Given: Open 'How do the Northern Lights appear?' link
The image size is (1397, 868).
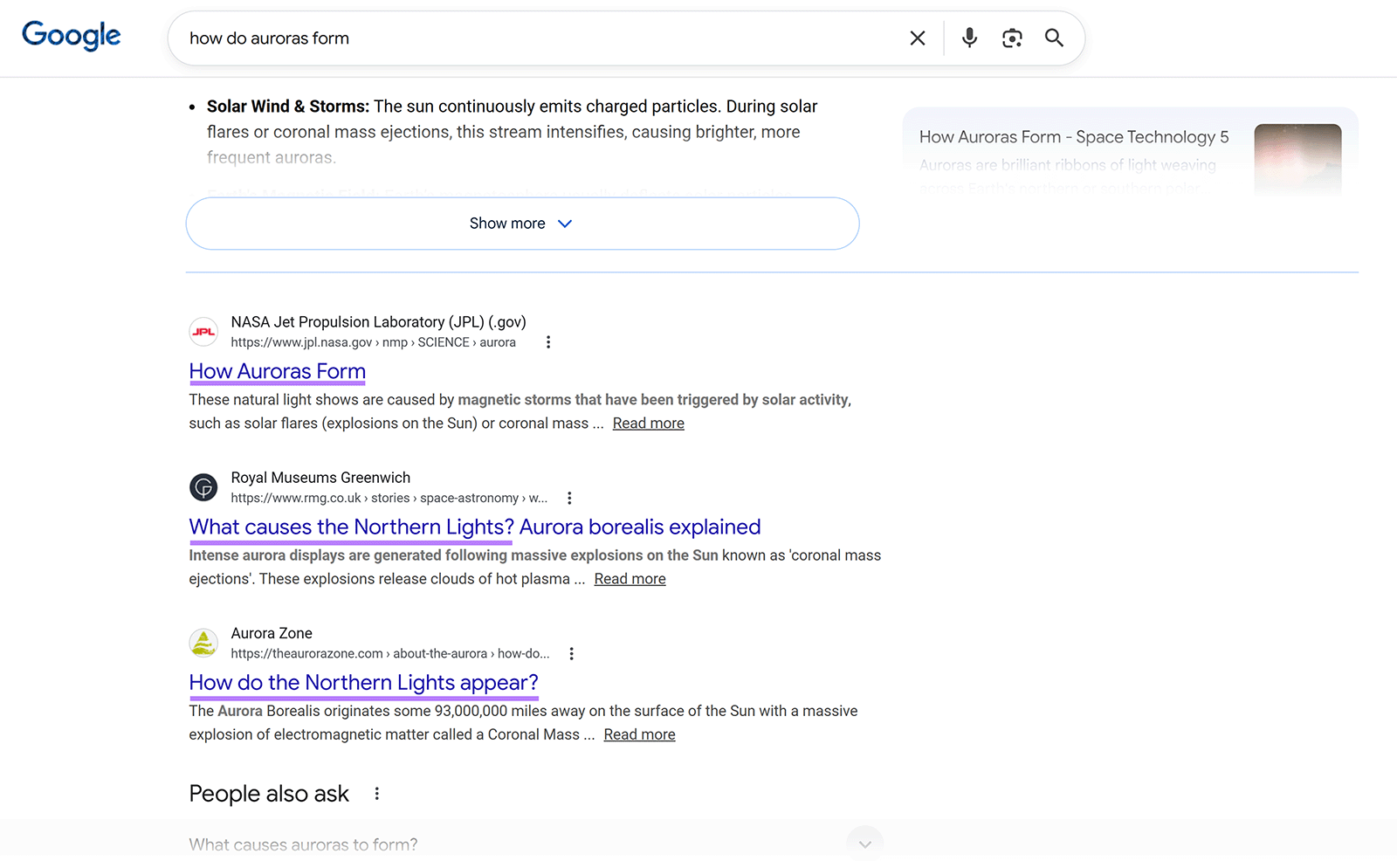Looking at the screenshot, I should point(364,682).
